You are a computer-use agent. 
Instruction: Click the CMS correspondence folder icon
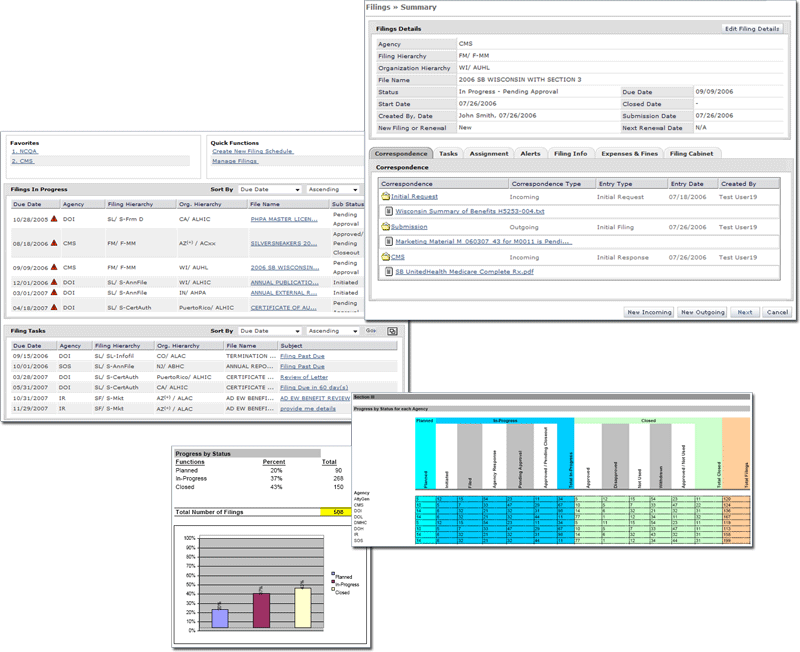(386, 257)
